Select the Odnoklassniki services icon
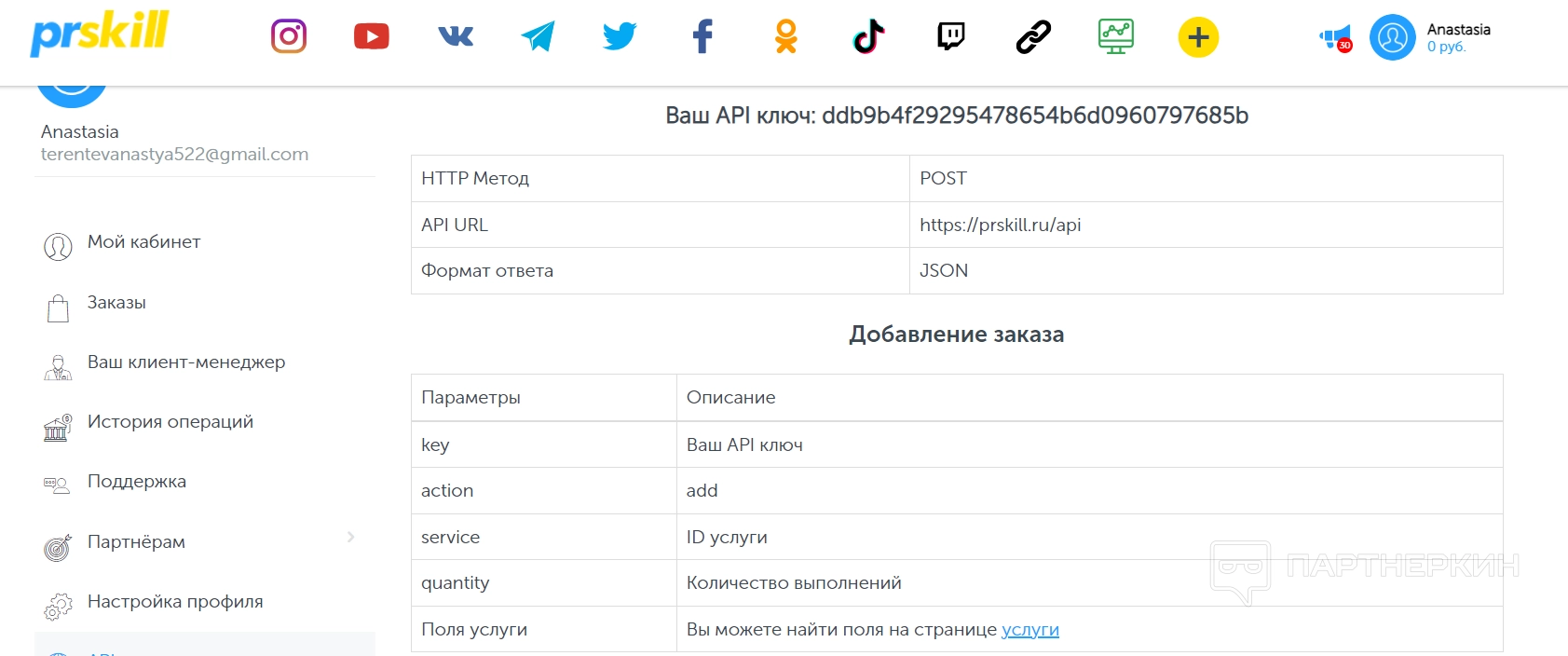 [x=786, y=36]
